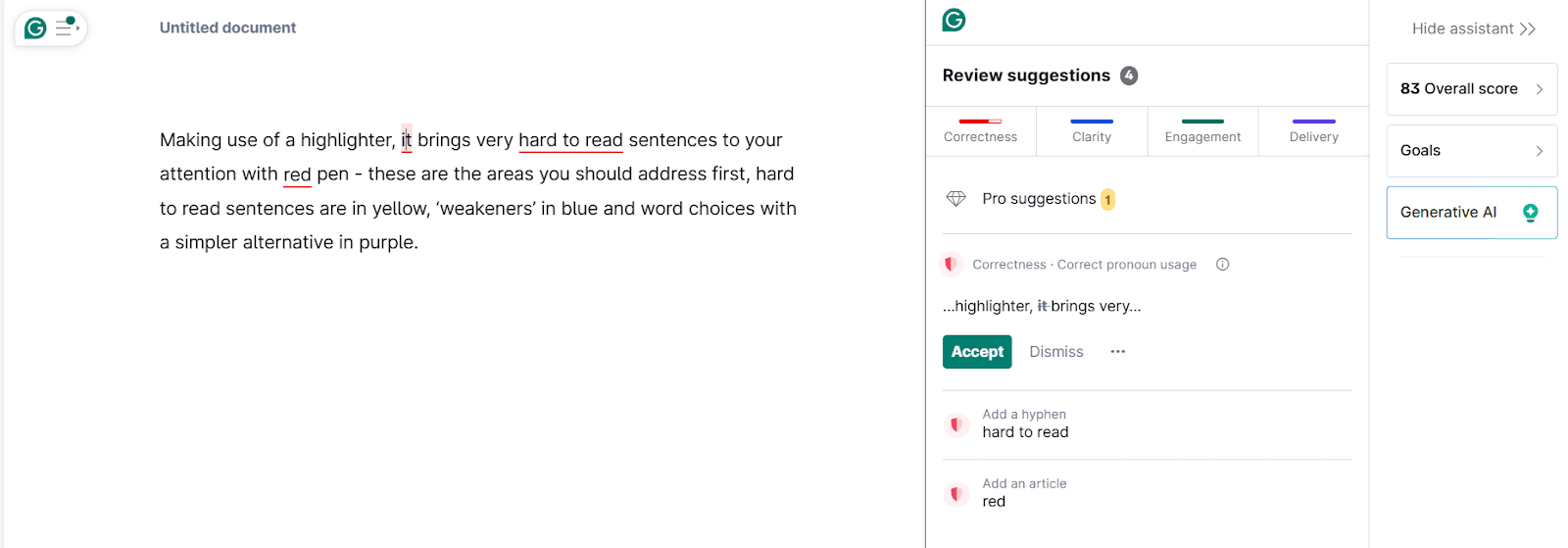This screenshot has height=548, width=1568.
Task: Open the Engagement tab
Action: click(1202, 131)
